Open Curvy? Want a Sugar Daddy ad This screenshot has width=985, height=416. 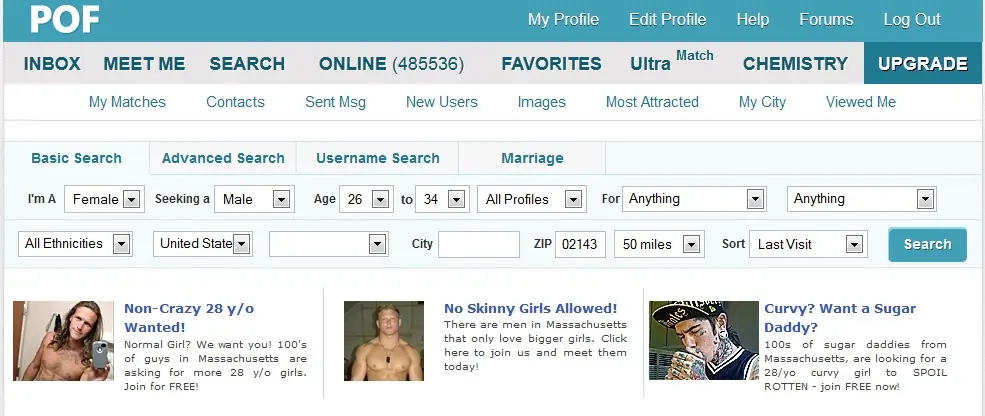(x=840, y=317)
